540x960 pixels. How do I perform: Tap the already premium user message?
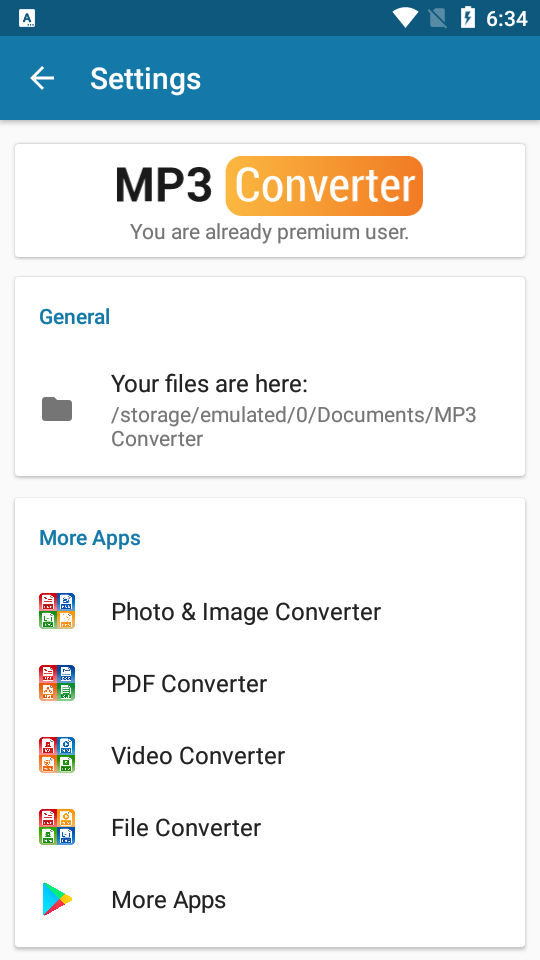269,233
